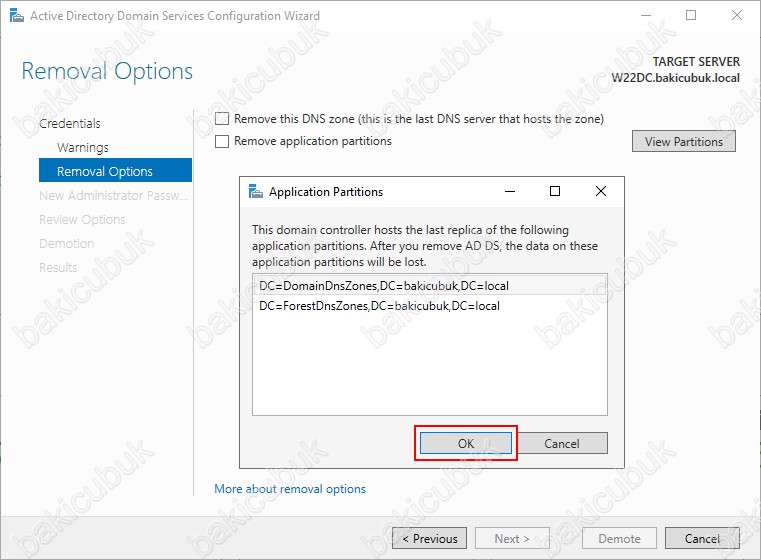Go to Credentials wizard step

coord(70,123)
